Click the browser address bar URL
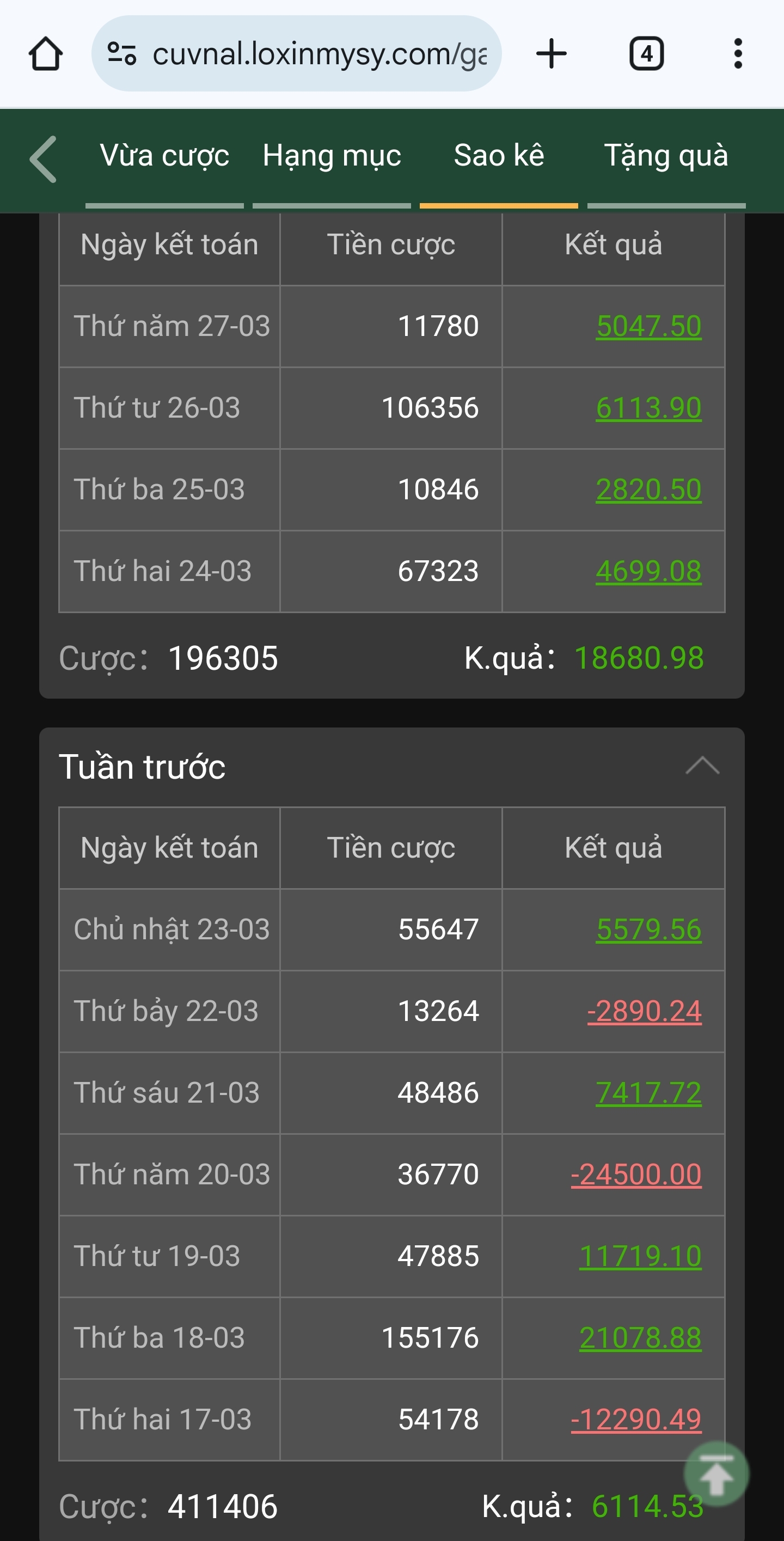Screen dimensions: 784x1541 (320, 54)
